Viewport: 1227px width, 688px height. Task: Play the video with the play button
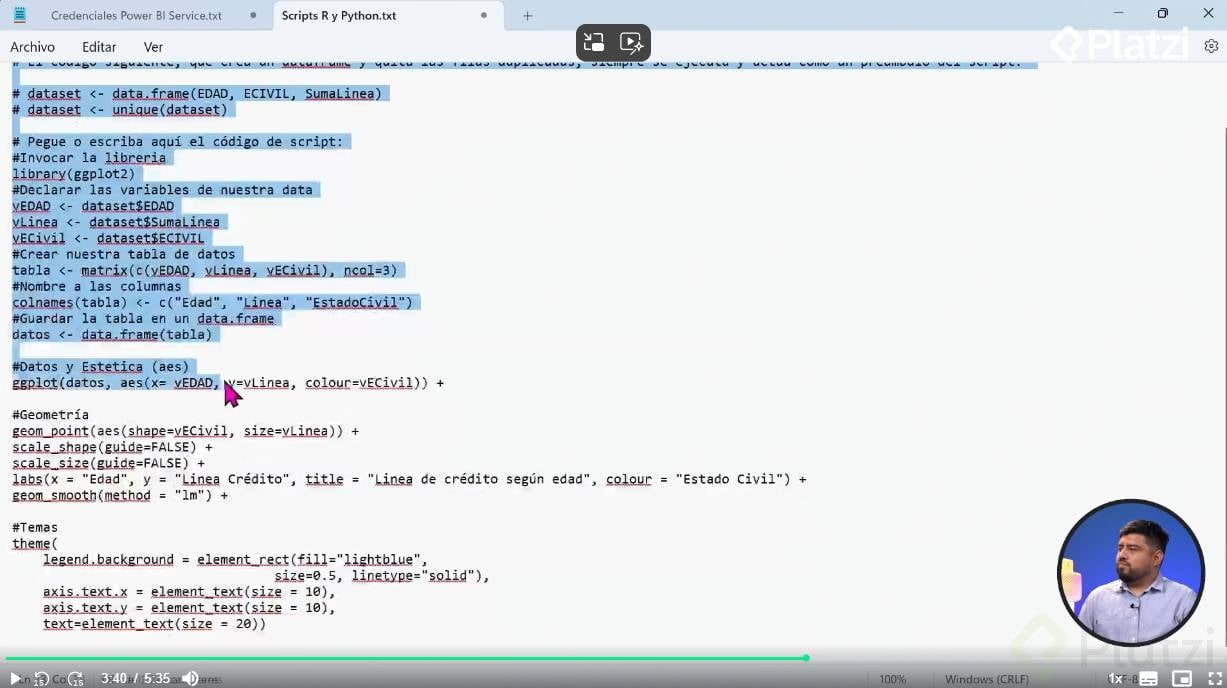click(x=14, y=678)
